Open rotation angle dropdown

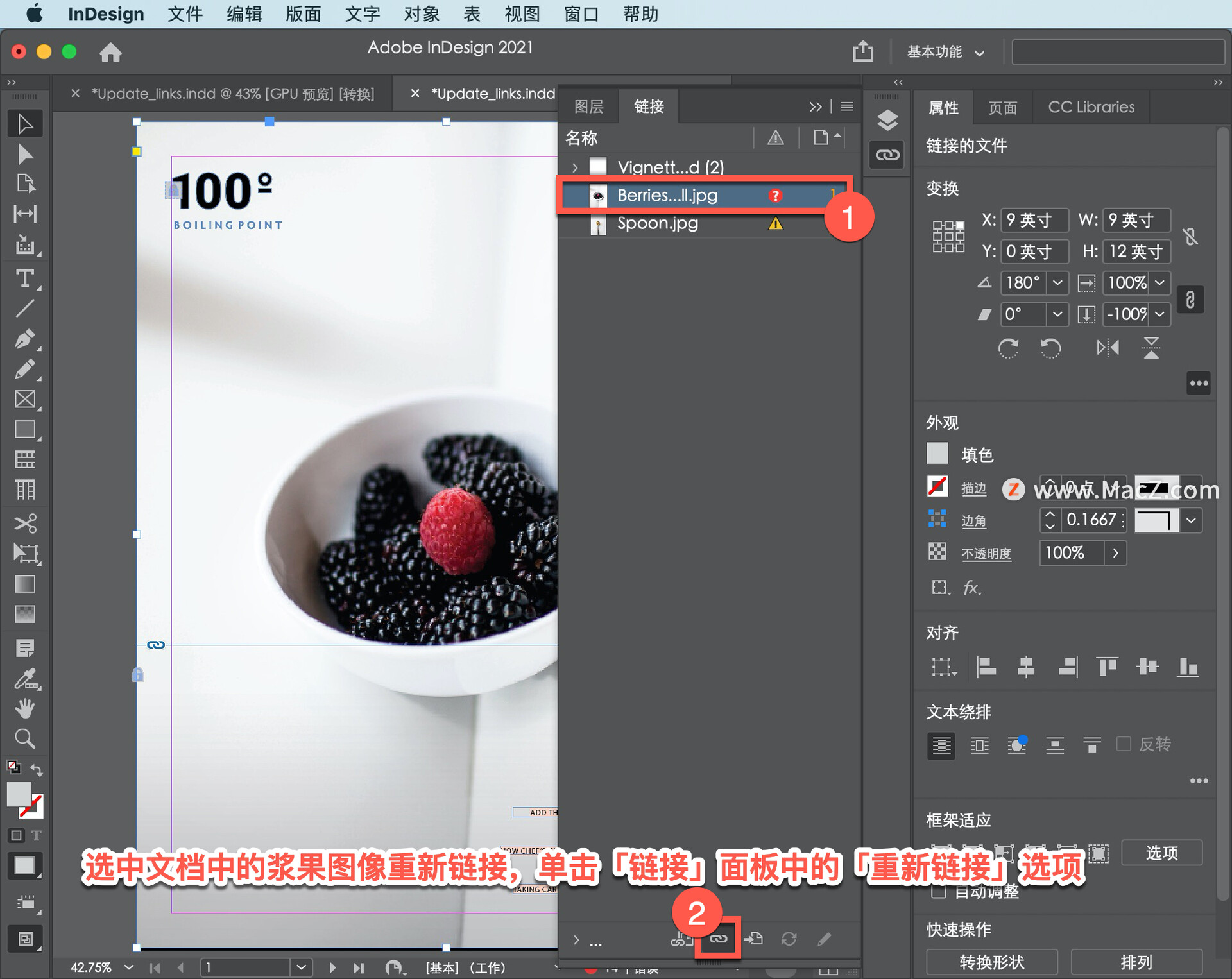pyautogui.click(x=1057, y=282)
